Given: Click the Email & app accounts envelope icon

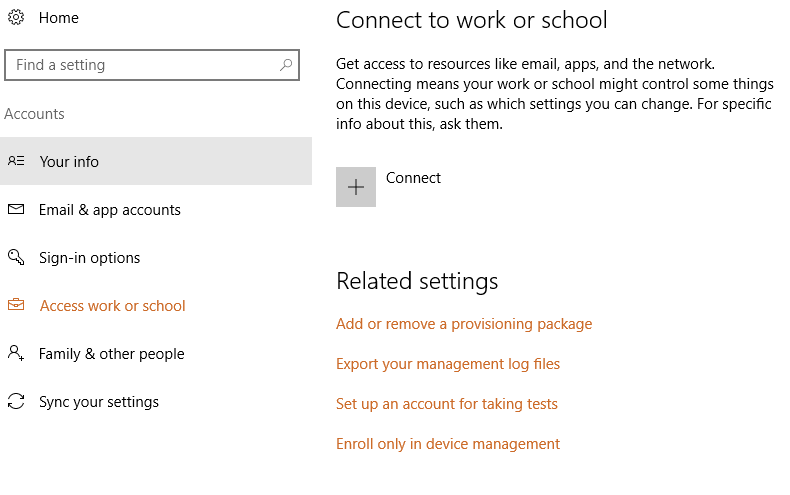Looking at the screenshot, I should click(x=16, y=209).
